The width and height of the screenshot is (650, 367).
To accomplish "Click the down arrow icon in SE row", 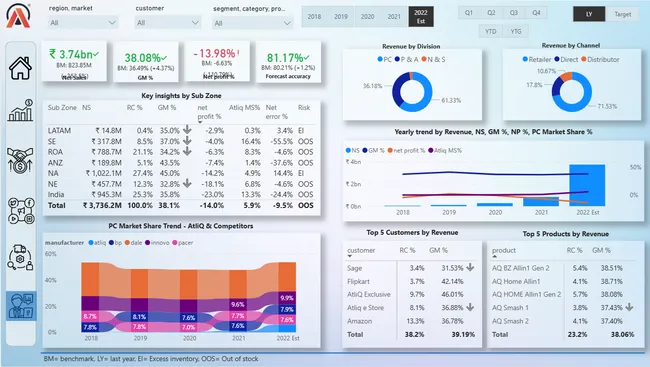I will 187,141.
